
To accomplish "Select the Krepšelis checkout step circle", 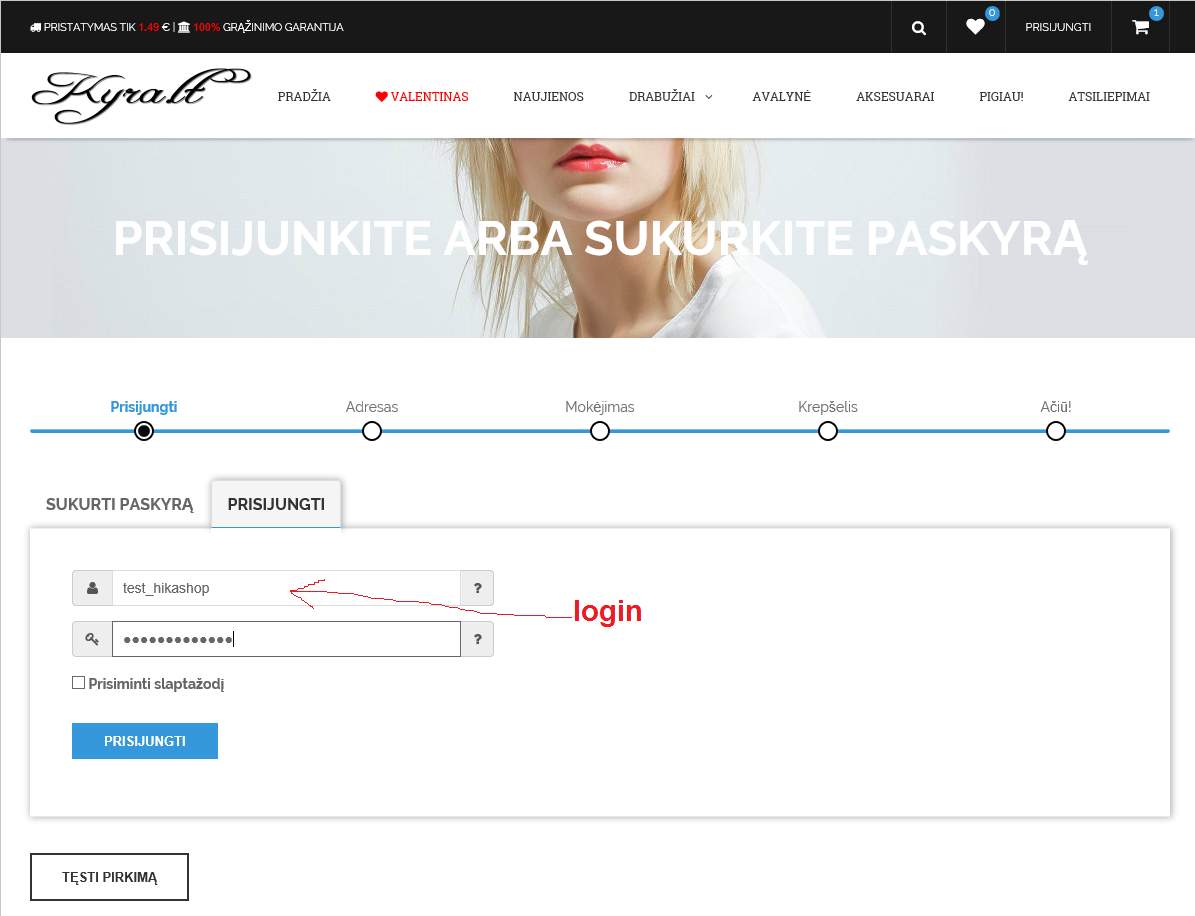I will [x=828, y=431].
